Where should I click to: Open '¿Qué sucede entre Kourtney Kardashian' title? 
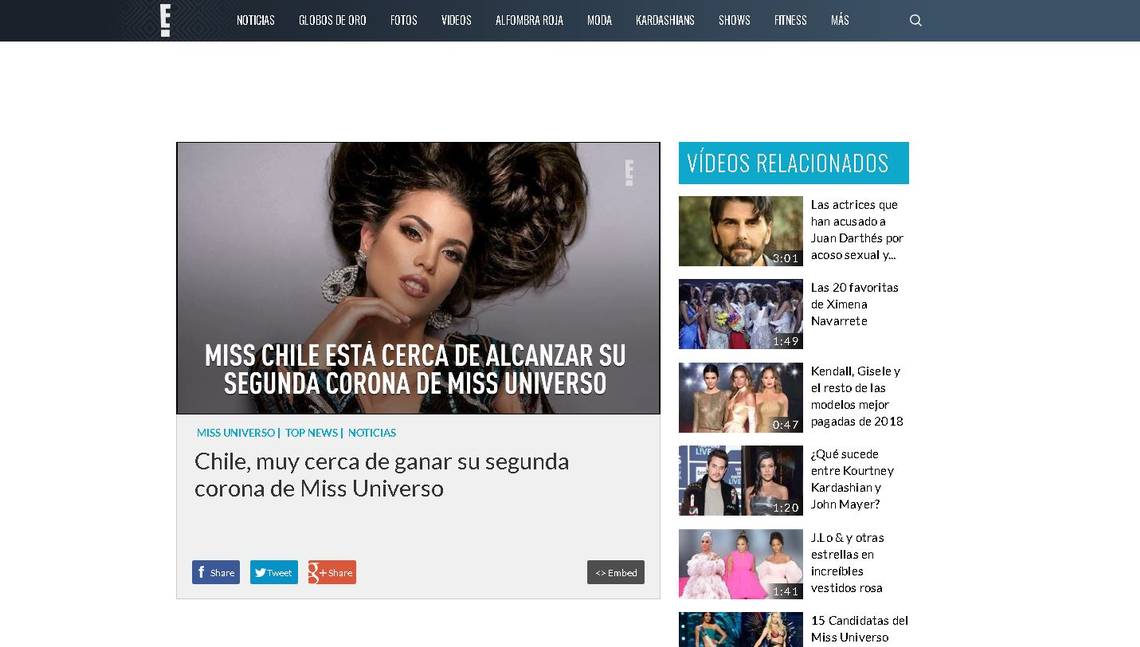[852, 479]
